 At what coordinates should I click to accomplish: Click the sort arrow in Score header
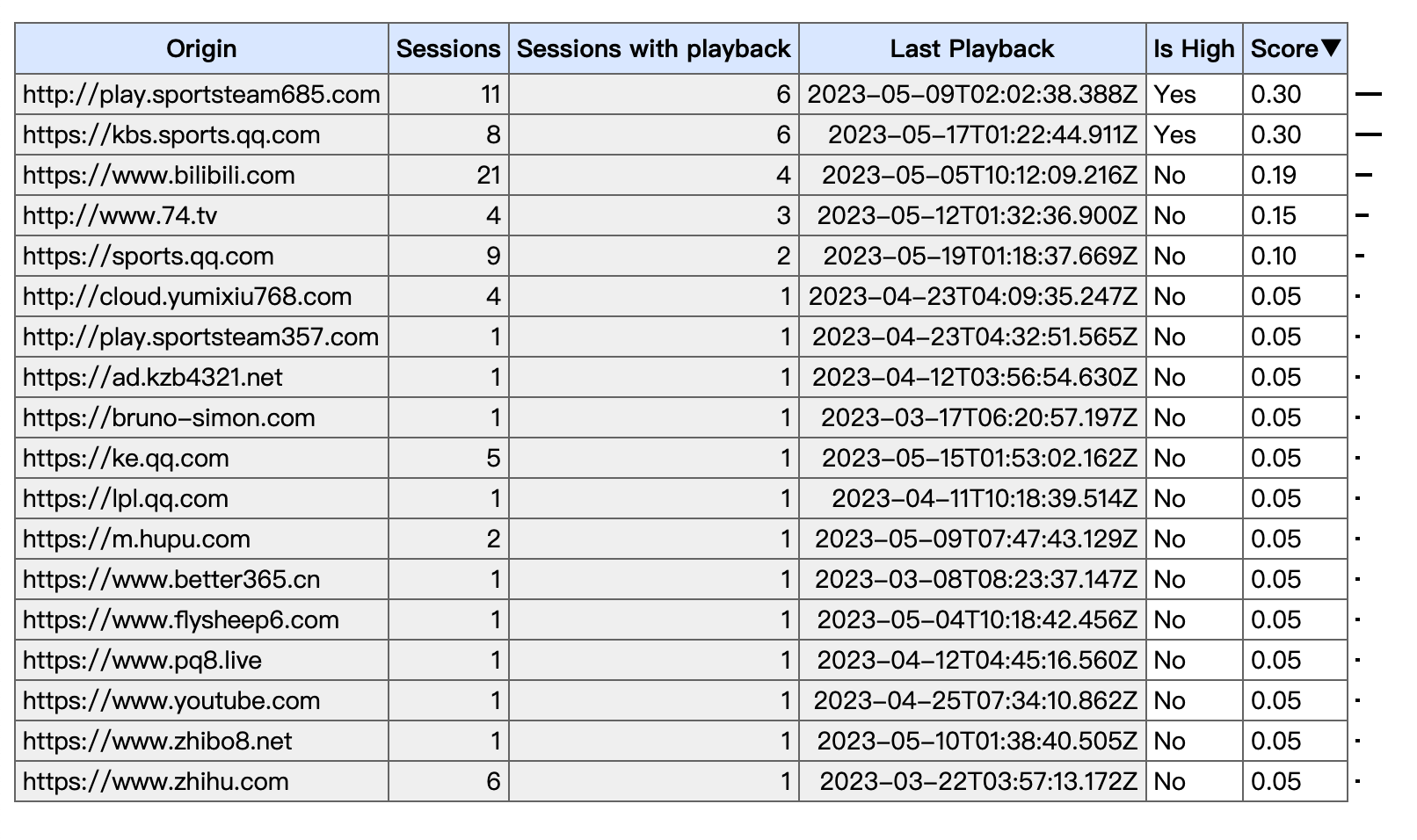click(x=1331, y=48)
